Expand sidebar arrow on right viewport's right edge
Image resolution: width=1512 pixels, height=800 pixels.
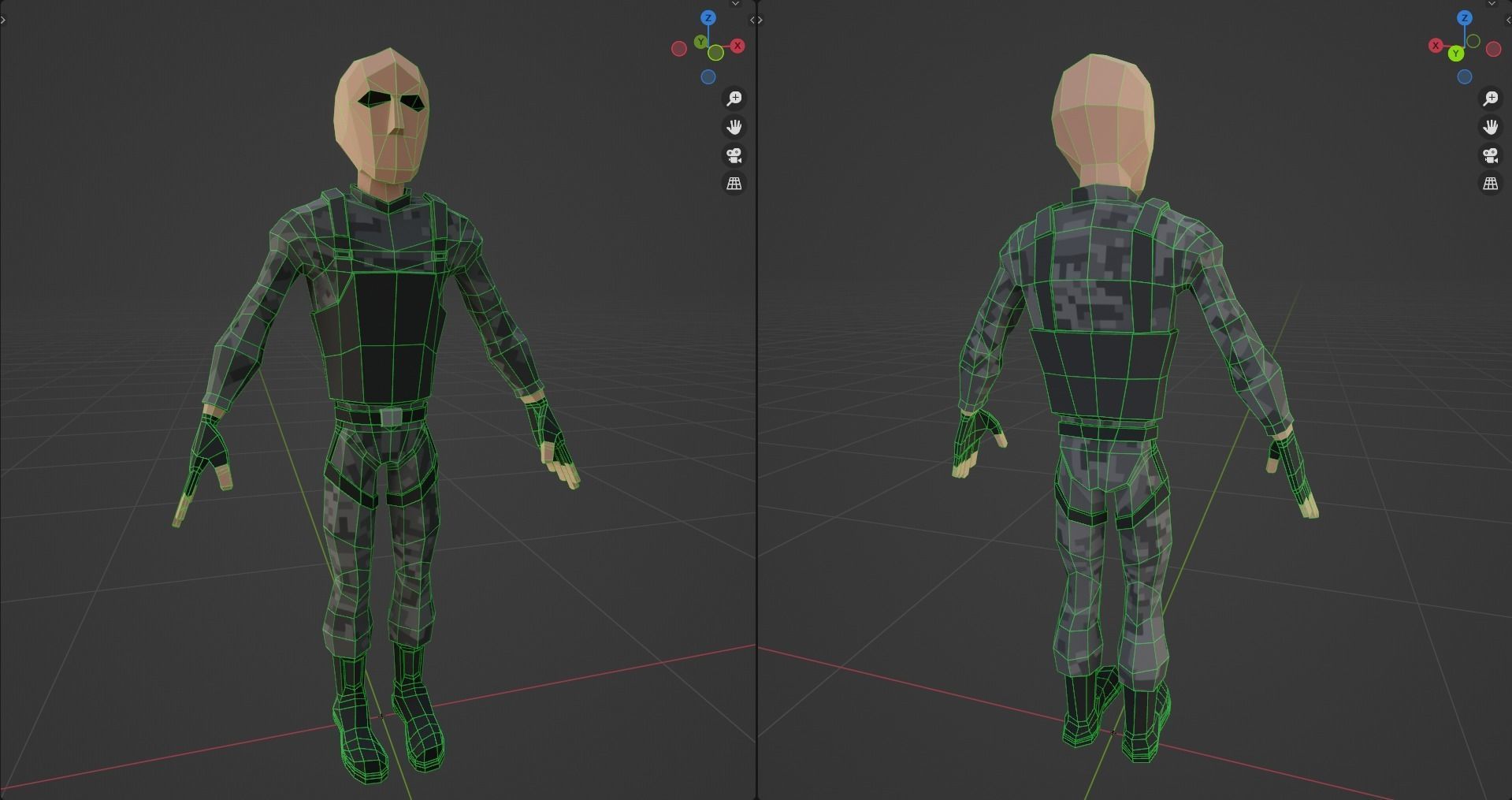(x=1508, y=20)
